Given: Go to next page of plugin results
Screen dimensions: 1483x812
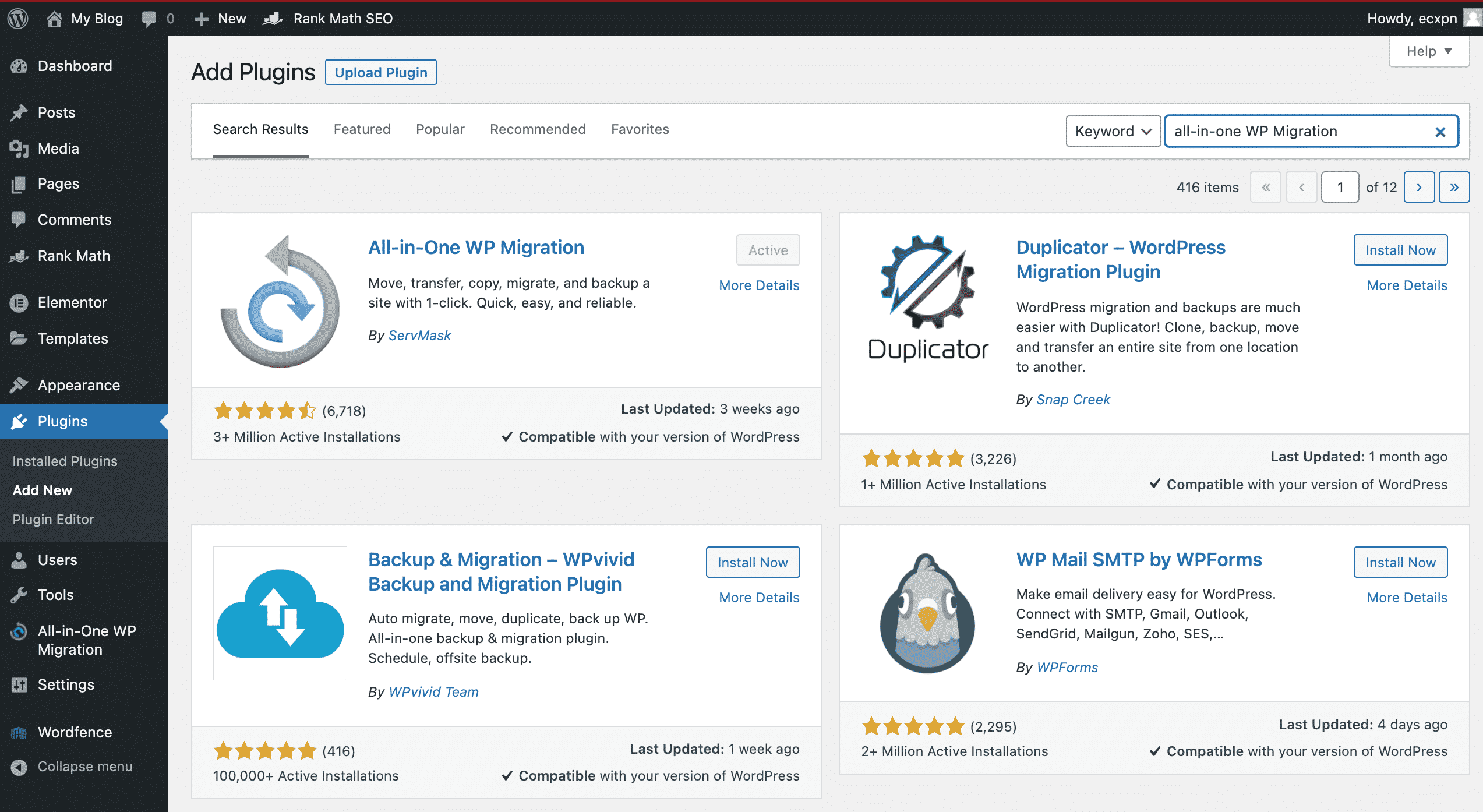Looking at the screenshot, I should (1419, 187).
